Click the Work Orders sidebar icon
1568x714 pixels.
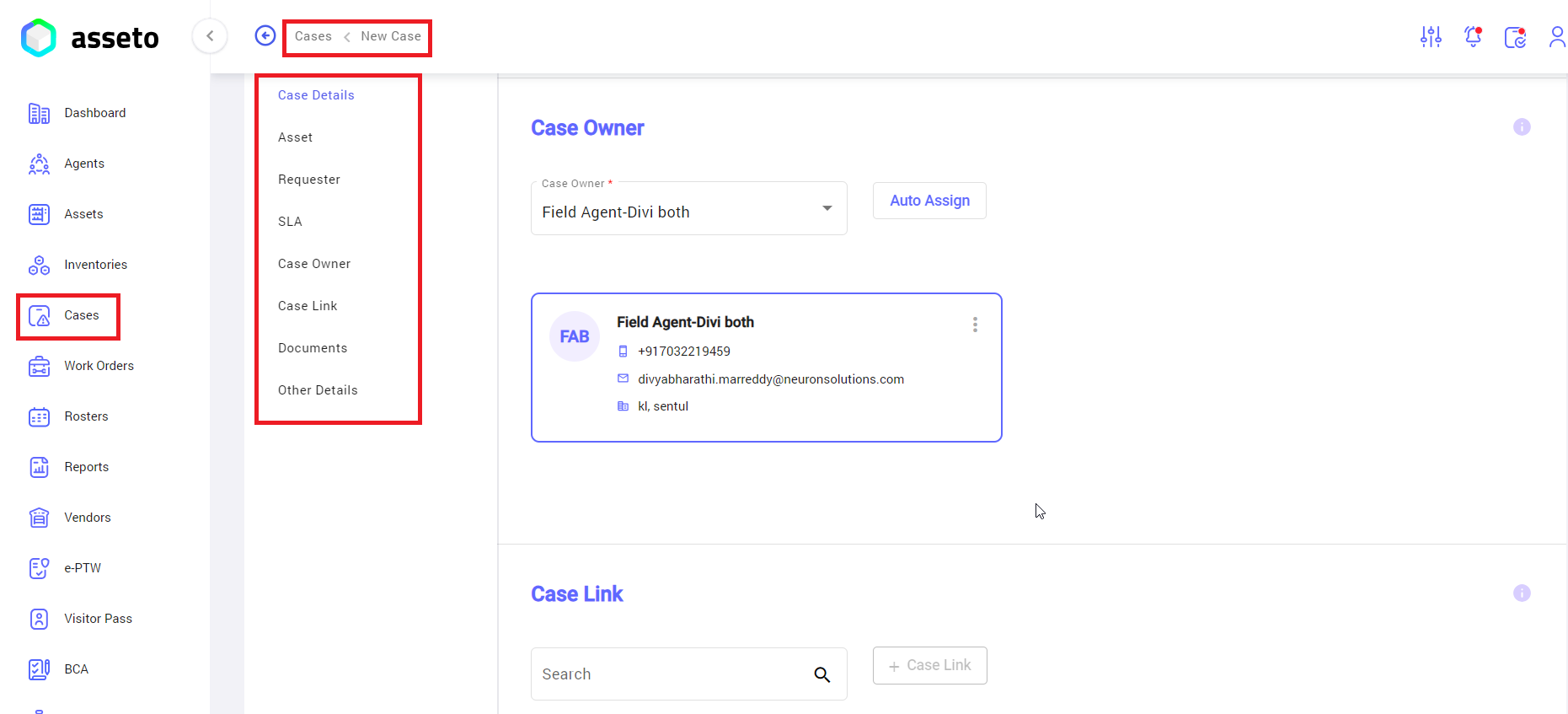[39, 366]
